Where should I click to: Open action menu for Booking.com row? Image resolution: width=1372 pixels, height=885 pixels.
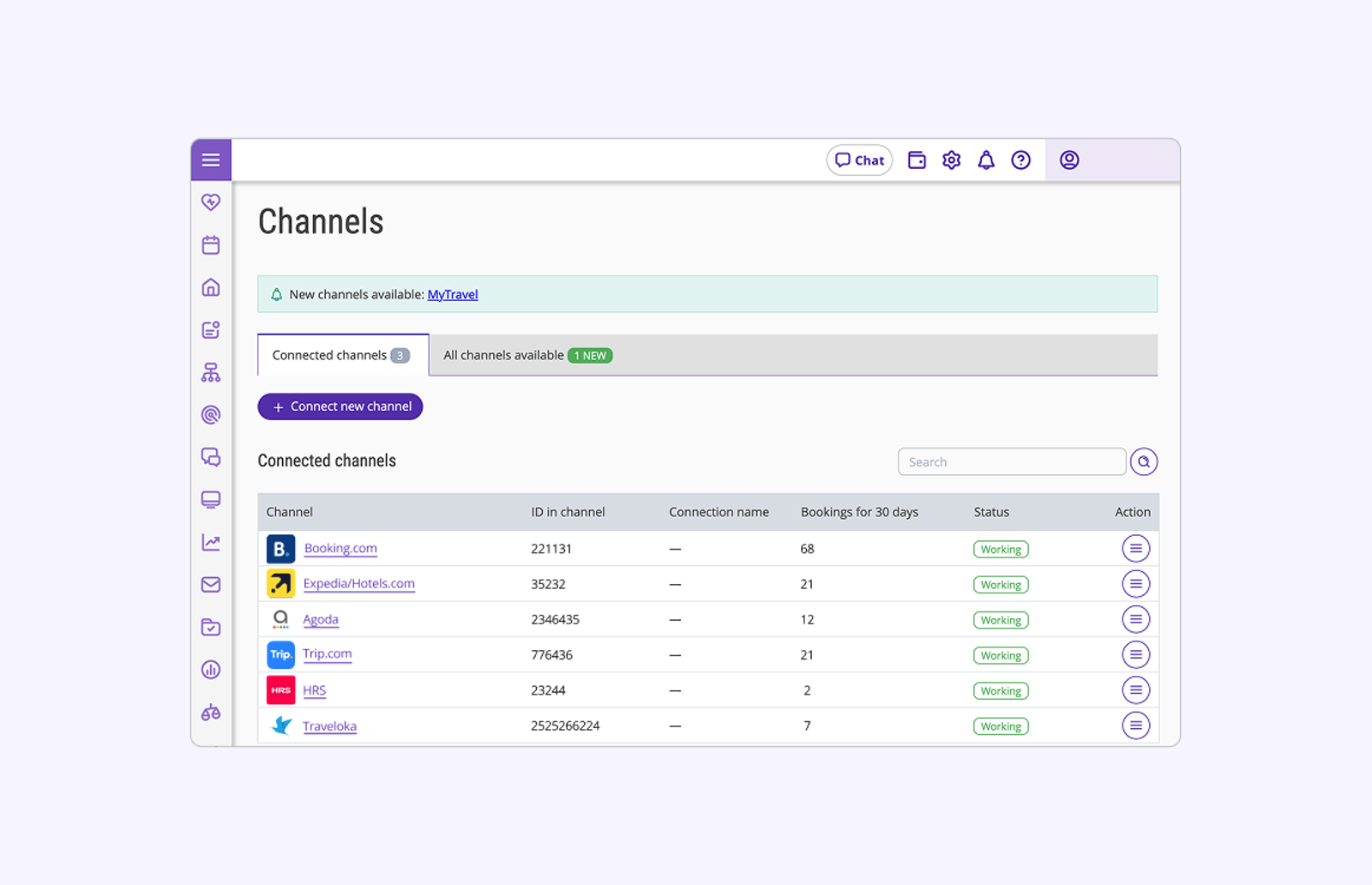pos(1135,549)
